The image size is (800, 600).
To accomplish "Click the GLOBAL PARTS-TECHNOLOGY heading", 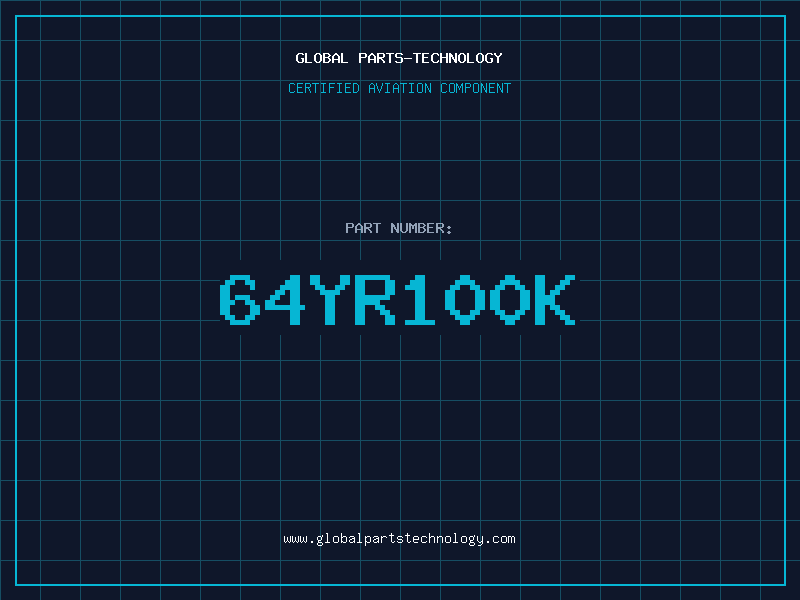I will coord(399,58).
